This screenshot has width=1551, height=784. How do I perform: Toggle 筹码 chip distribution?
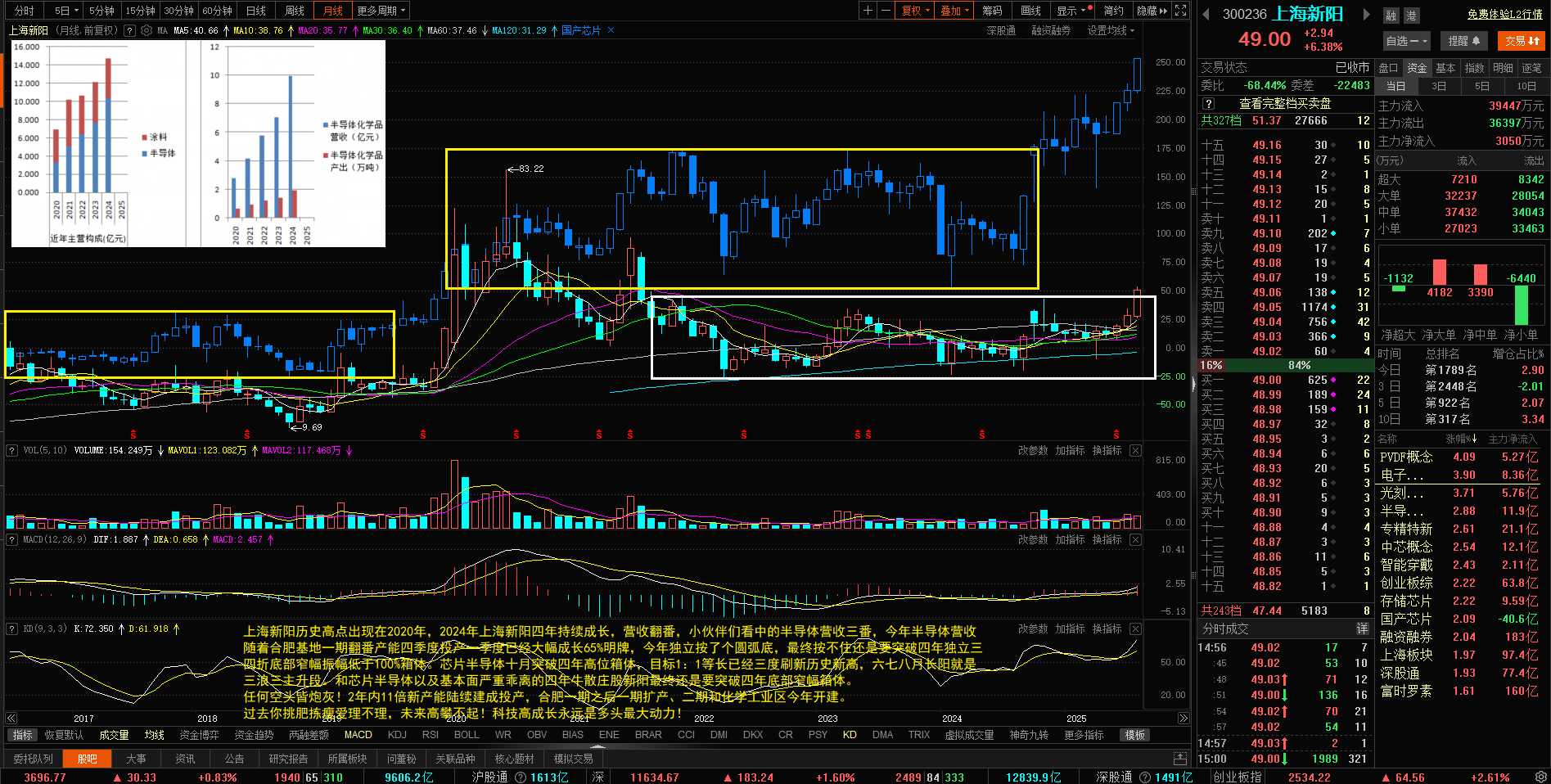click(992, 11)
